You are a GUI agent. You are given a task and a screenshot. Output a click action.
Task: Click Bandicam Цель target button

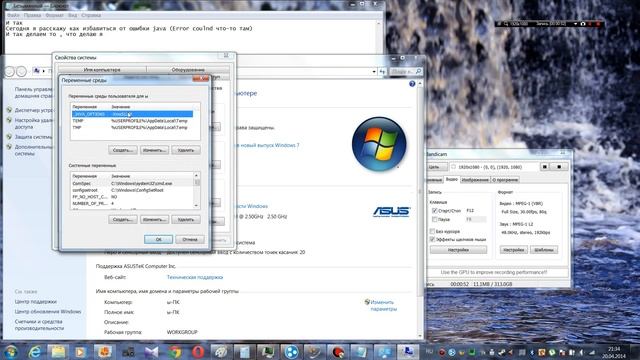(436, 167)
